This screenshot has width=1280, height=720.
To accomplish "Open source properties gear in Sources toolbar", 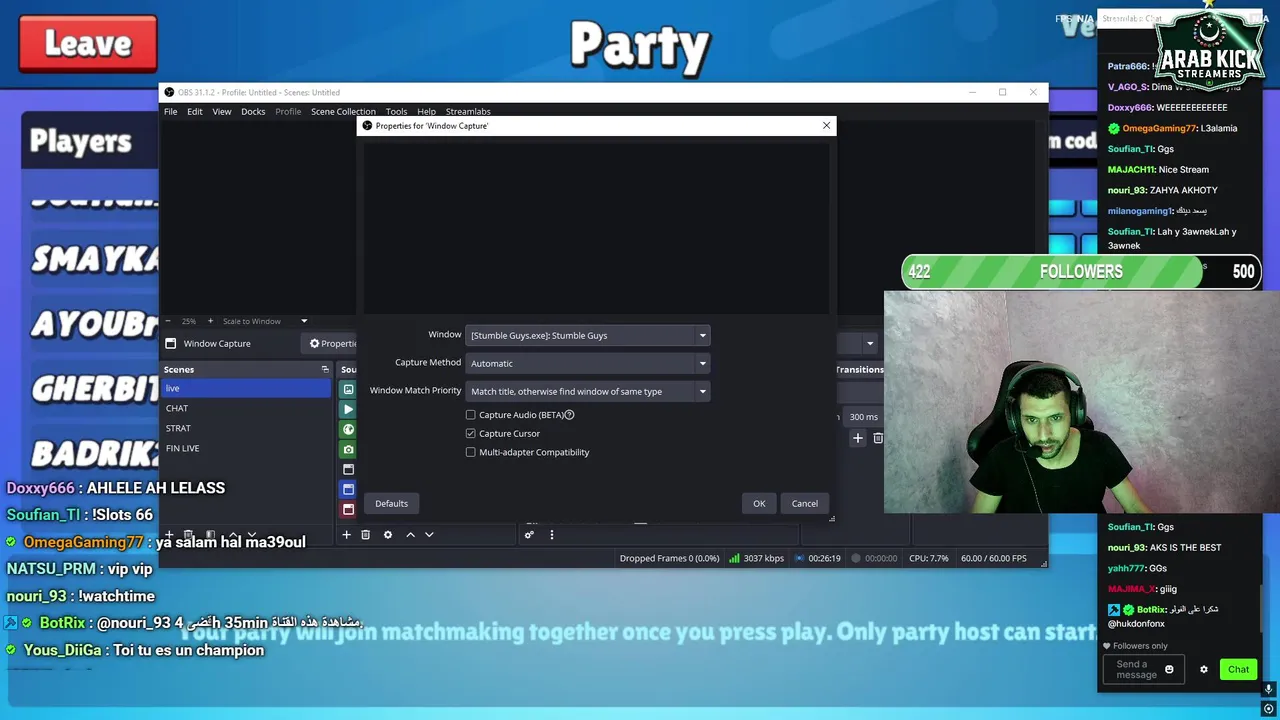I will click(388, 535).
